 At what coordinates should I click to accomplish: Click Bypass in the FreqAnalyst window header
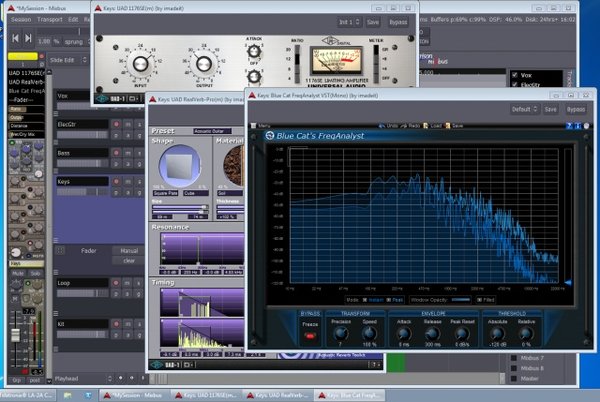pos(576,109)
